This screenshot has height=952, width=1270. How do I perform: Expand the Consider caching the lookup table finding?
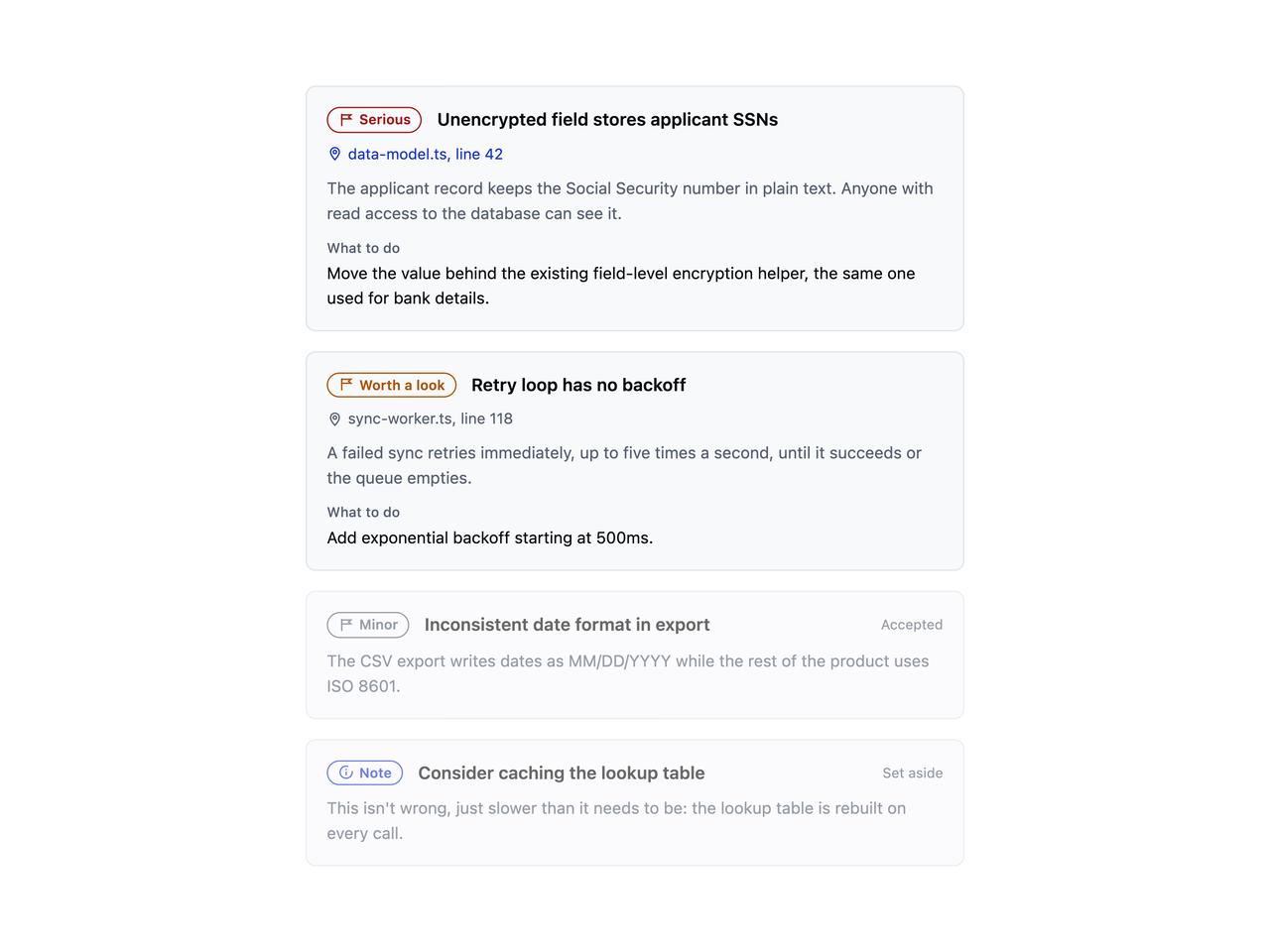pos(635,802)
